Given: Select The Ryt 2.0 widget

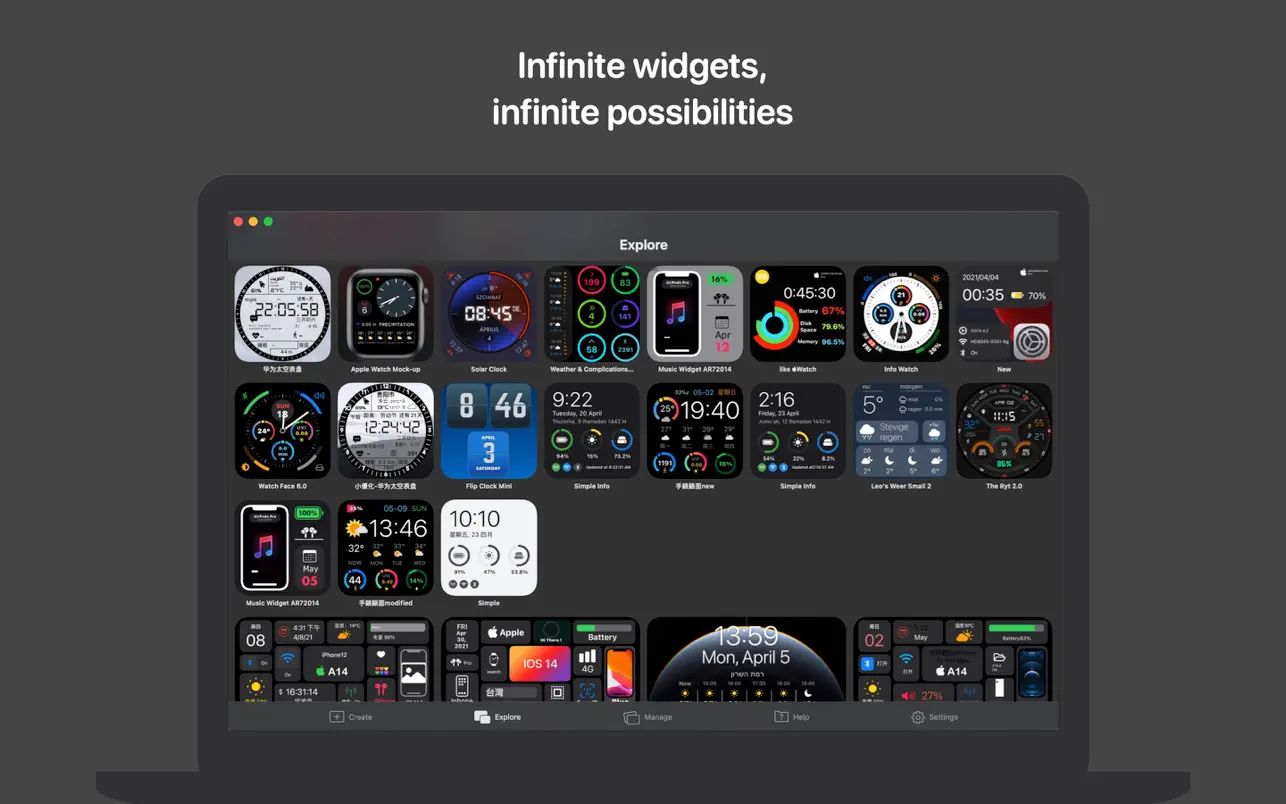Looking at the screenshot, I should [1003, 430].
